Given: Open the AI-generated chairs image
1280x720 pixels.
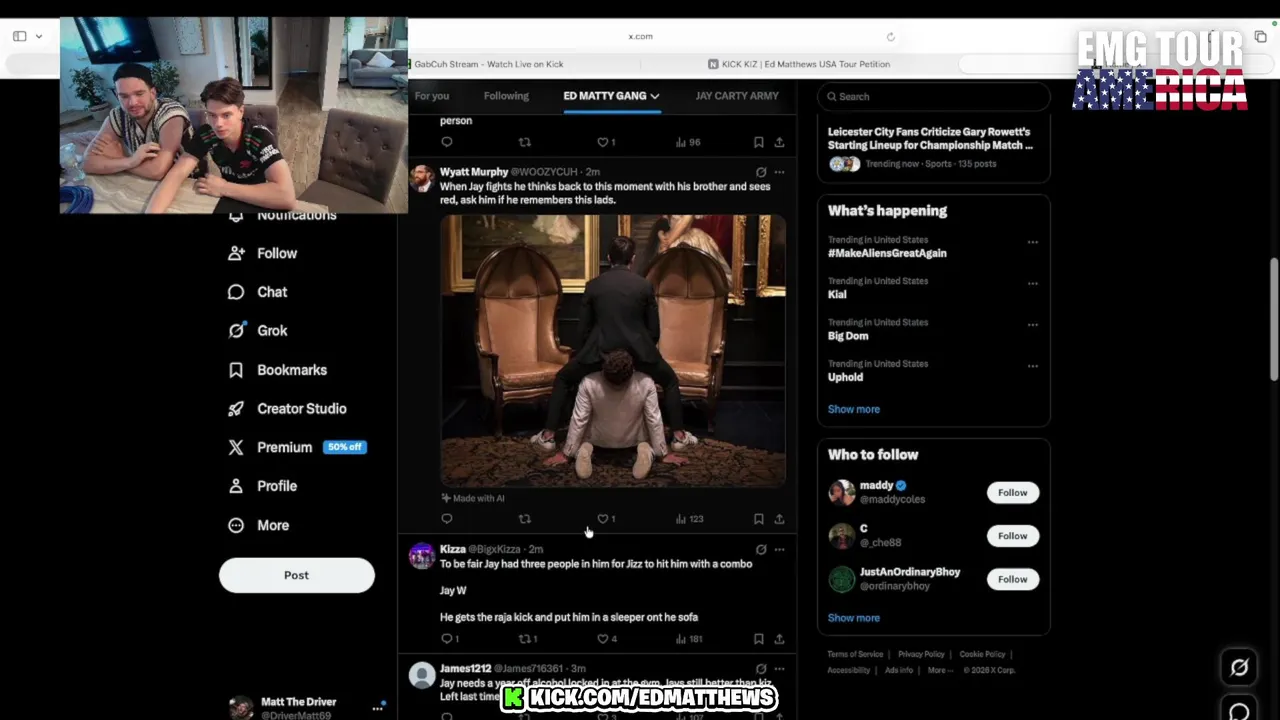Looking at the screenshot, I should (613, 350).
